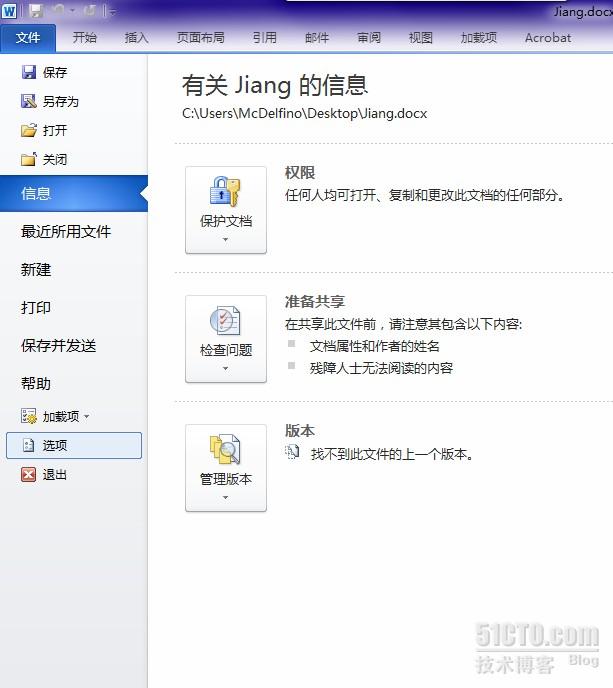Click the heading 有关 Jiang 的信息
Screen dimensions: 613x688
275,85
